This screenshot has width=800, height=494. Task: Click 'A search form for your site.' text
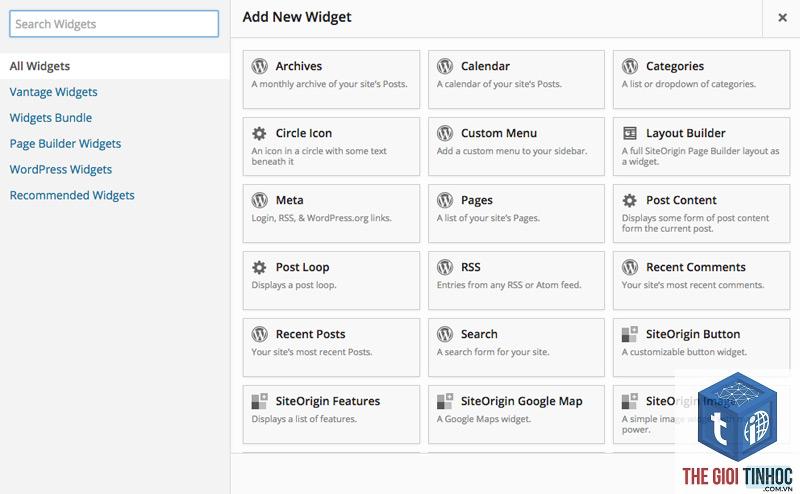click(x=493, y=352)
